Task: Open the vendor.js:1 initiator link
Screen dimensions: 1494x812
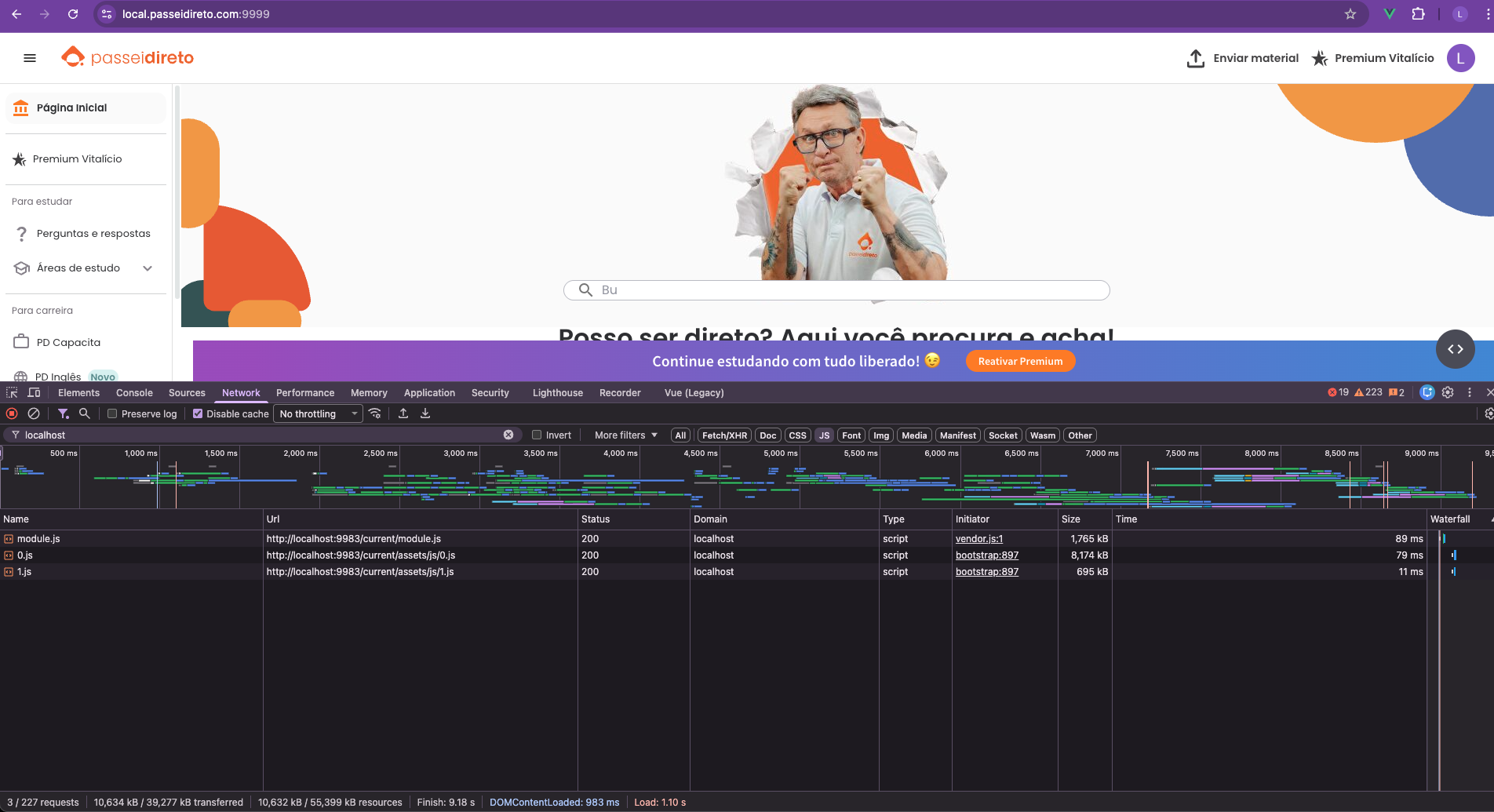Action: coord(978,539)
